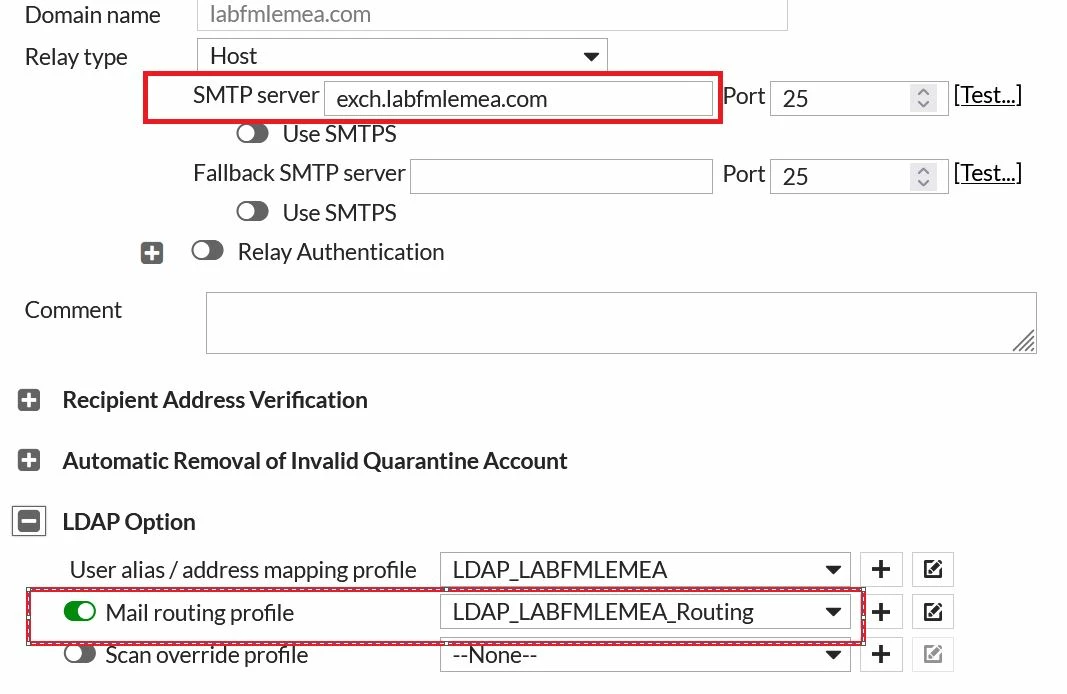Toggle Use SMTPS for Fallback SMTP server

coord(252,212)
